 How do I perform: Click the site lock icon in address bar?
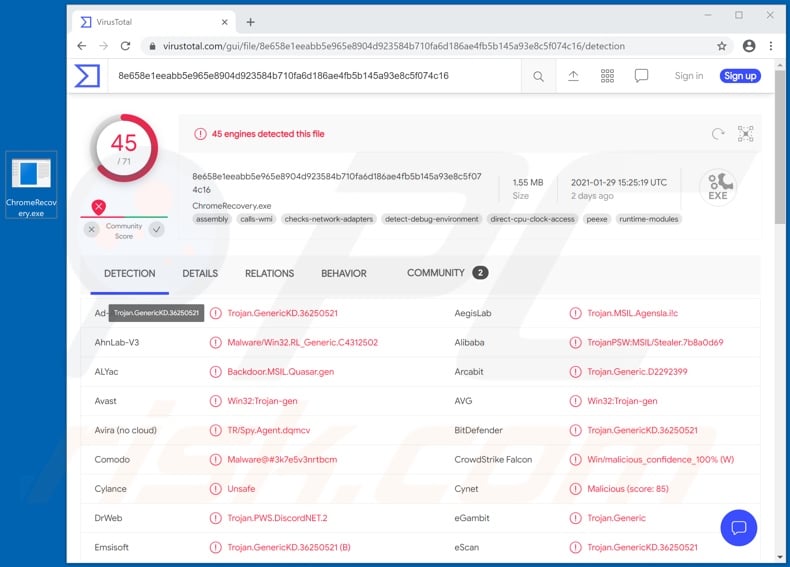point(152,46)
